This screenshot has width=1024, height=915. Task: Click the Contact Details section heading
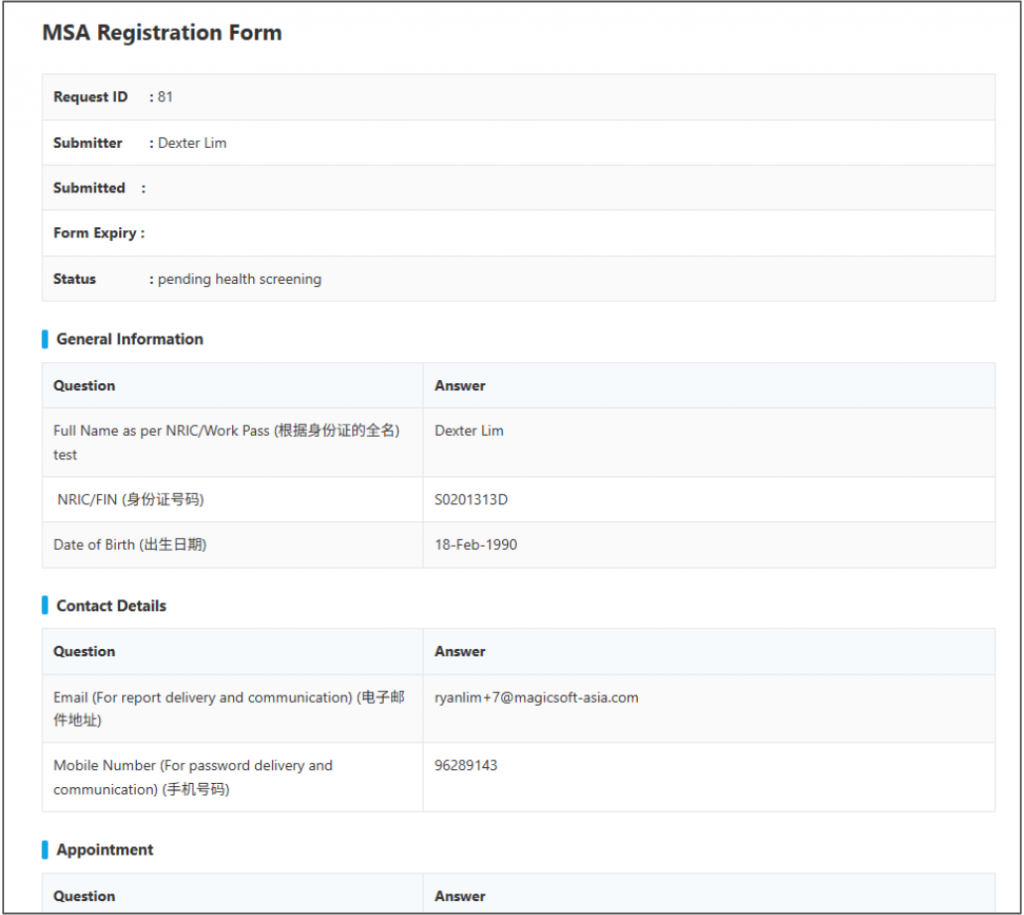click(x=111, y=606)
